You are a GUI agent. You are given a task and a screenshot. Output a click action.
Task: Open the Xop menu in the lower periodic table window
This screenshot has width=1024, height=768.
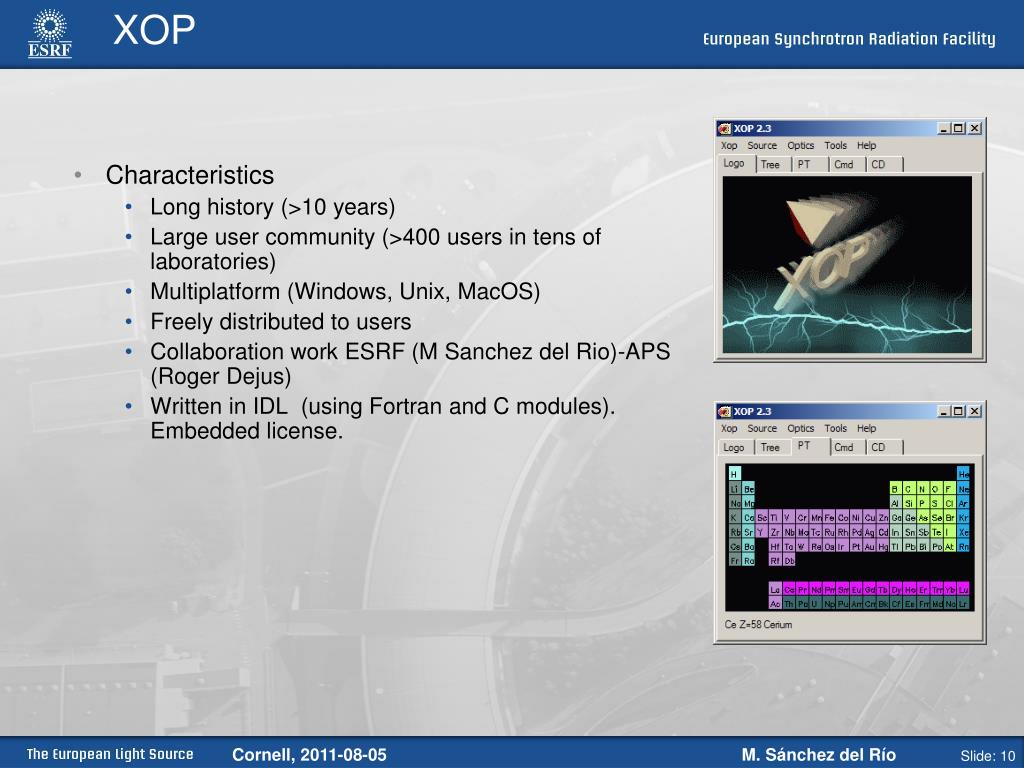tap(729, 428)
